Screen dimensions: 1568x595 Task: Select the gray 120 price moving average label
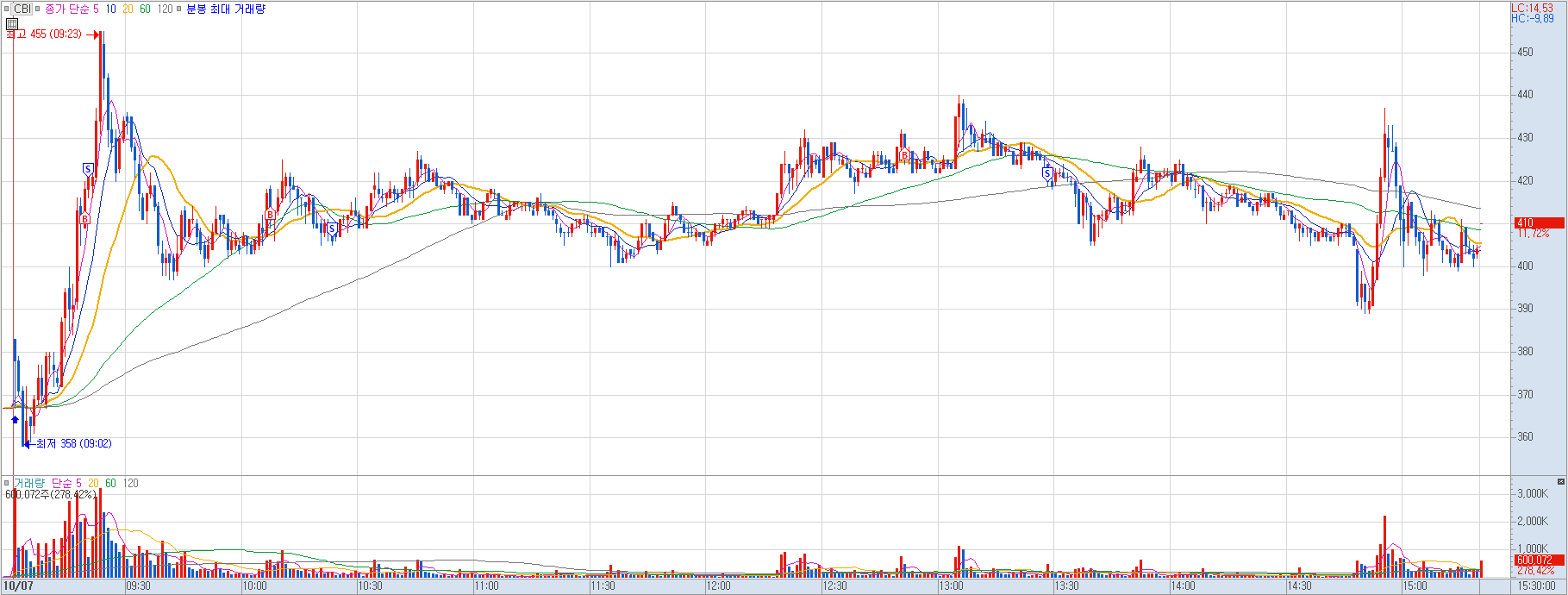165,9
